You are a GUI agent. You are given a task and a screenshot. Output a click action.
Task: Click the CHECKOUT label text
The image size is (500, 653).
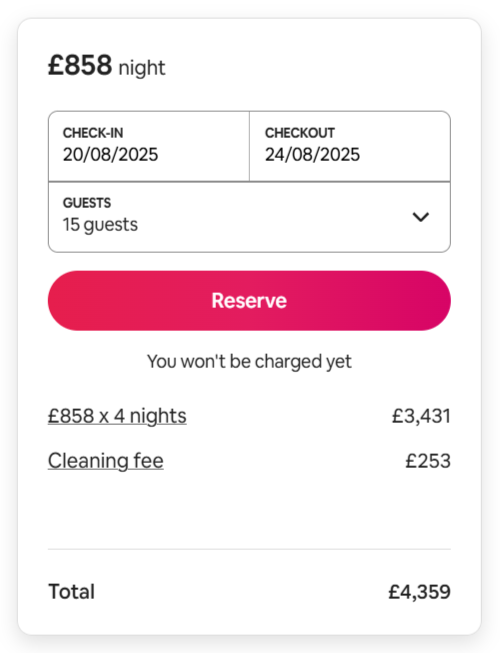click(300, 133)
